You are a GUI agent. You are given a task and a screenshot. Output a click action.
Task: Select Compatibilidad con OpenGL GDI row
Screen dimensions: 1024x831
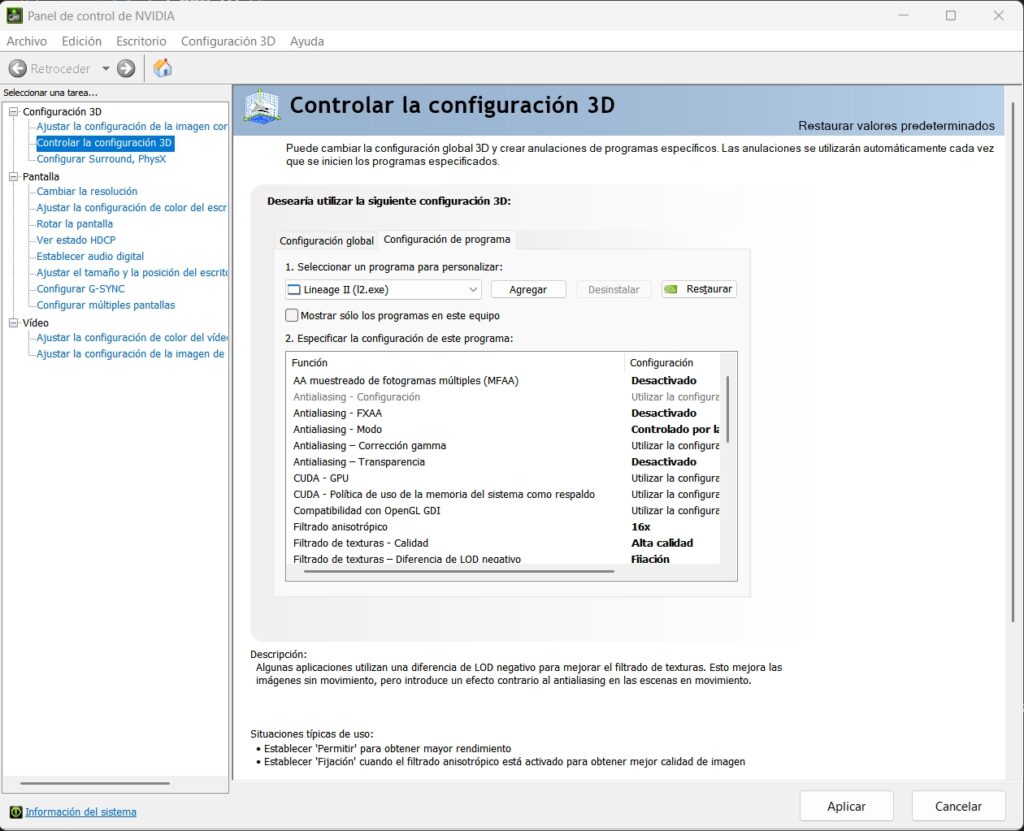point(506,510)
